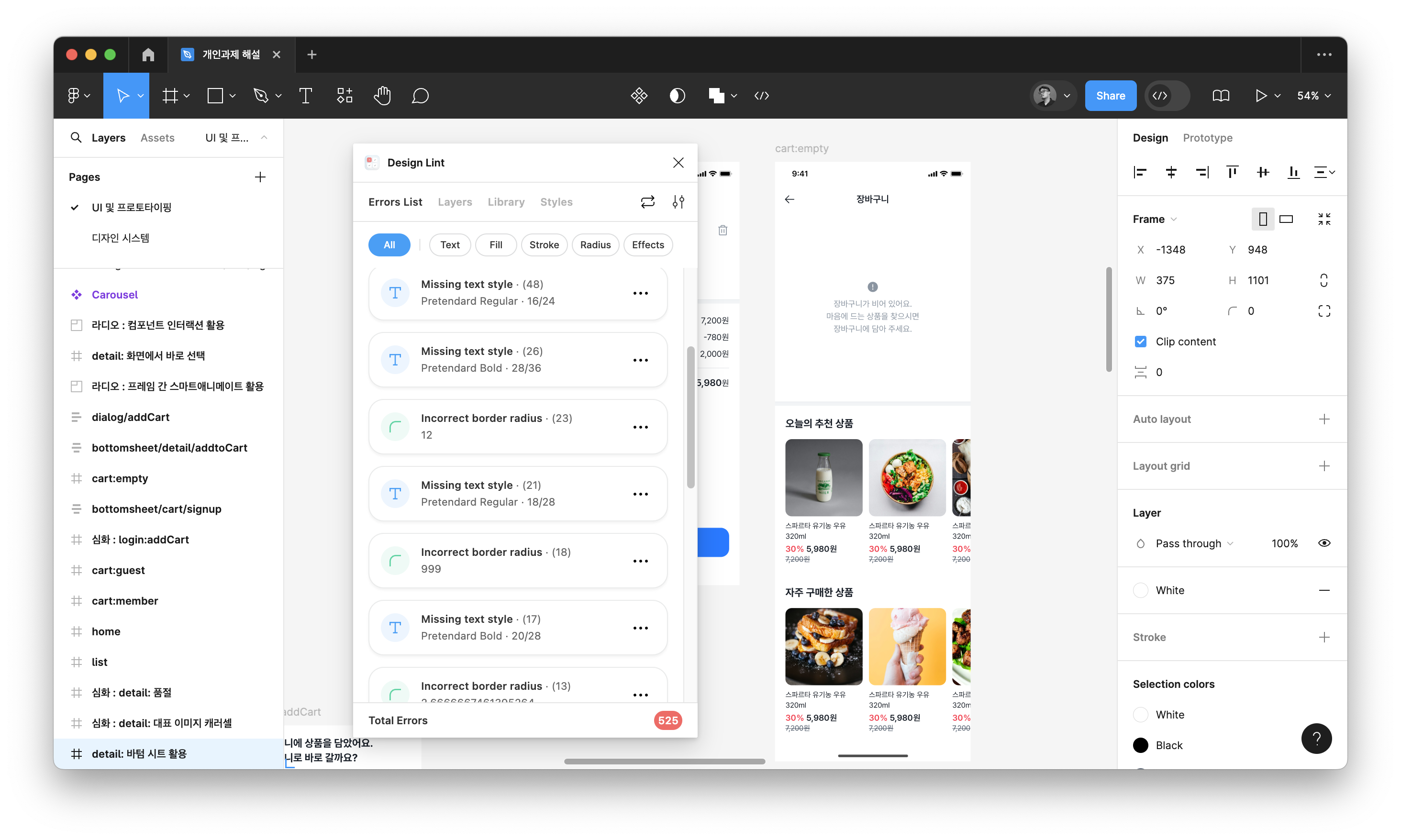Screen dimensions: 1401x840
Task: Collapse the pages list chevron
Action: coord(264,138)
